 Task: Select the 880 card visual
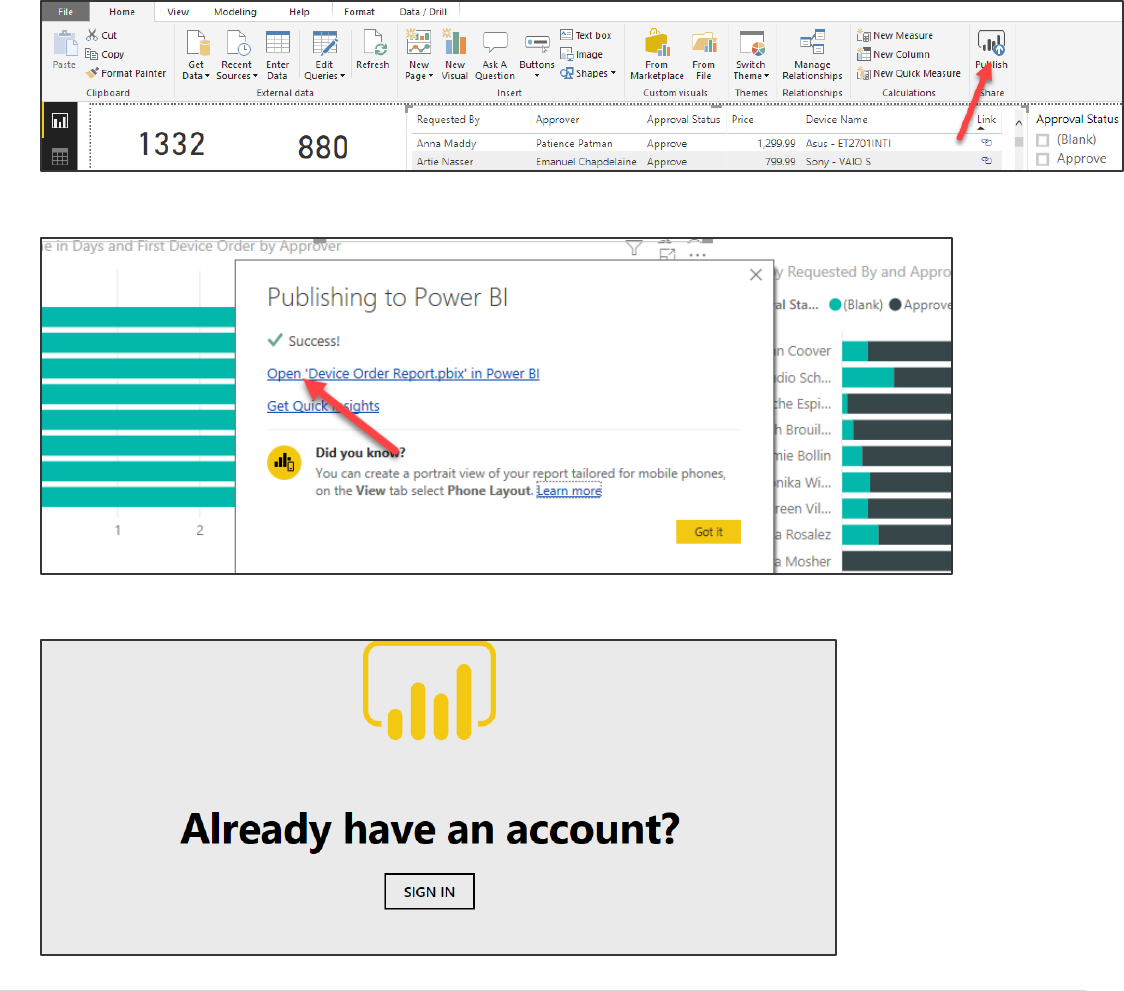pyautogui.click(x=323, y=148)
